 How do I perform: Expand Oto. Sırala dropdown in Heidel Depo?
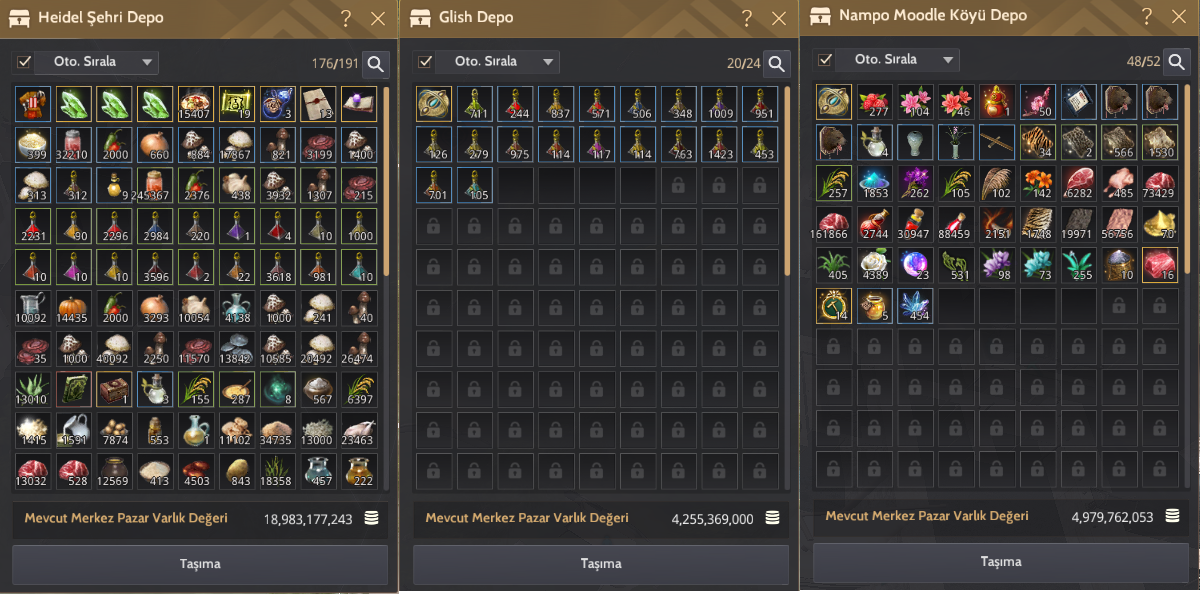(97, 62)
